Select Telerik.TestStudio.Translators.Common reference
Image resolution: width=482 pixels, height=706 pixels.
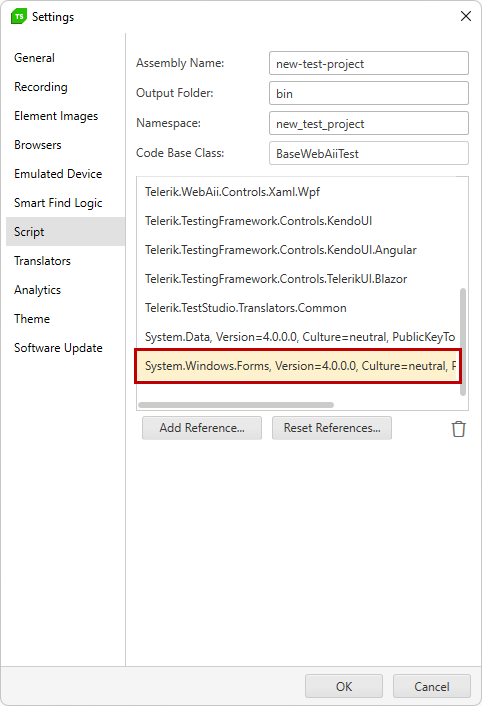click(297, 308)
